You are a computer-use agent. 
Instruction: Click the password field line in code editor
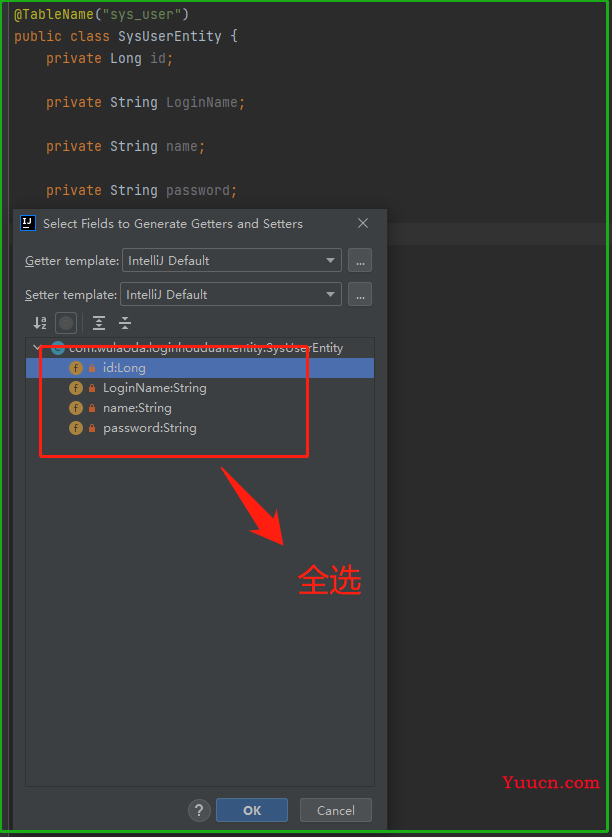[x=141, y=191]
